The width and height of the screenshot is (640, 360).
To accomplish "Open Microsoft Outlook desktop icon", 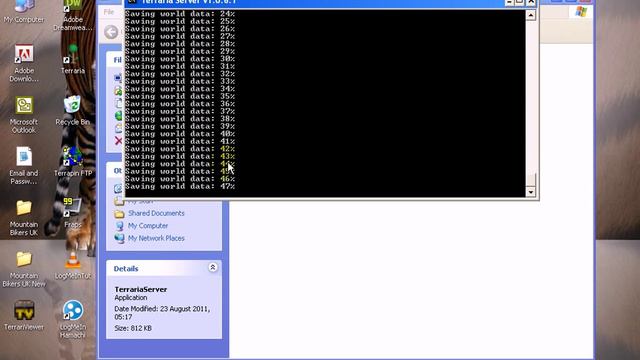I will coord(24,115).
